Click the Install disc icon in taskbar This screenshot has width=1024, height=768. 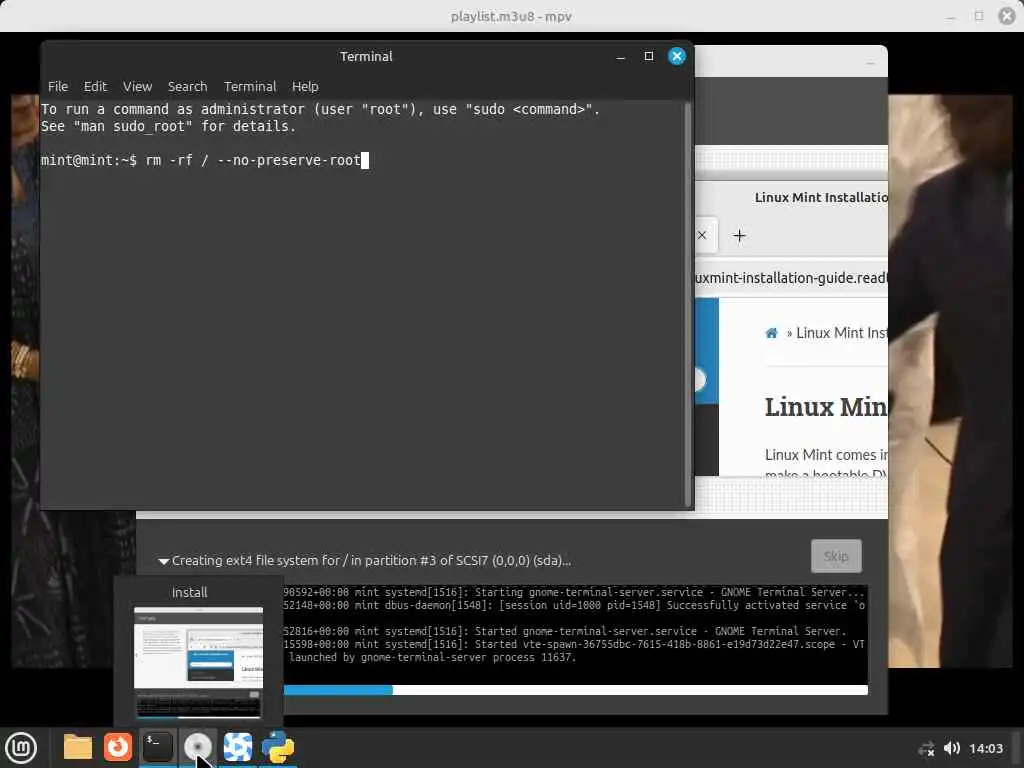coord(197,747)
